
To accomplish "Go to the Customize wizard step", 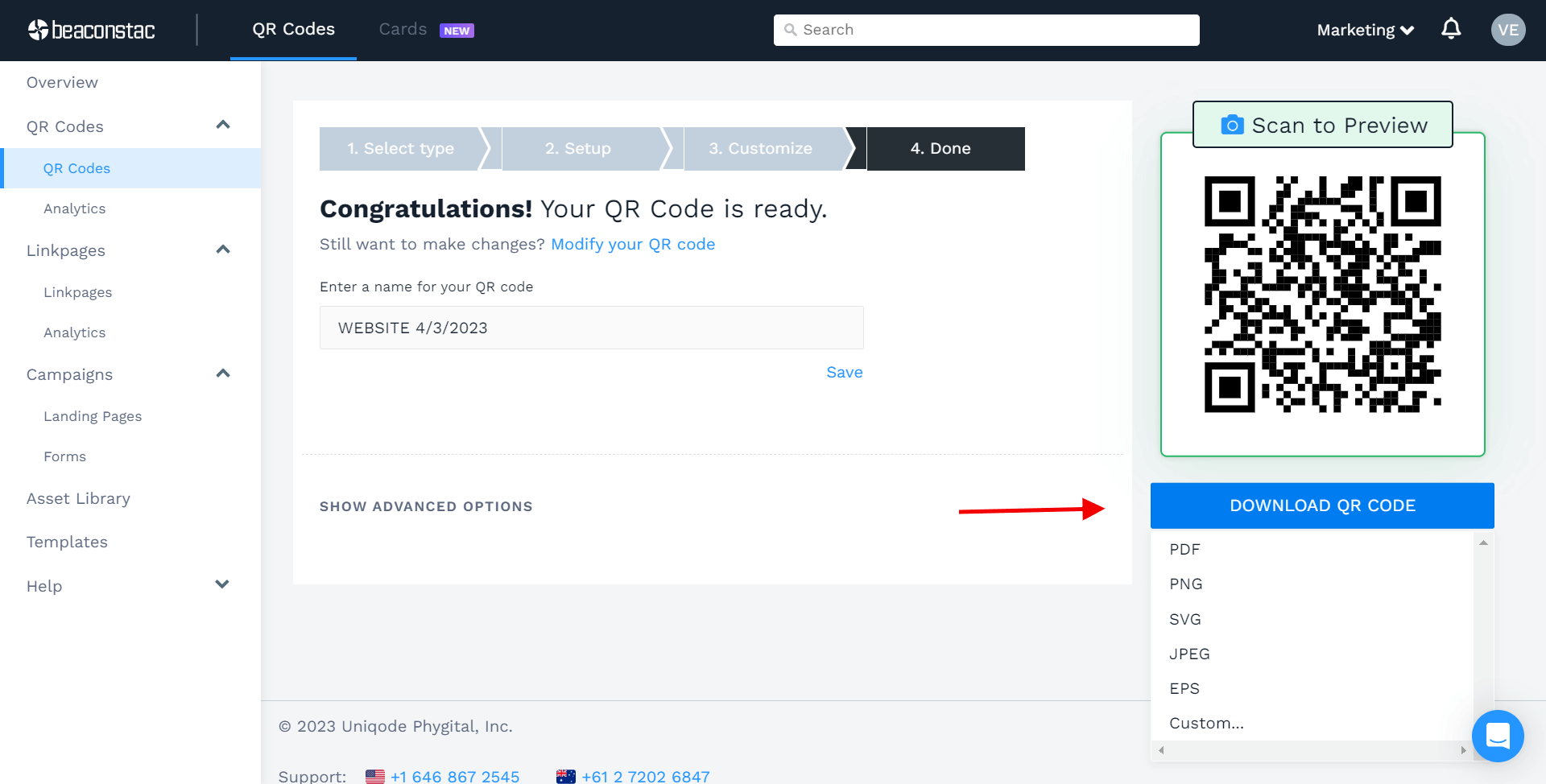I will [x=760, y=148].
